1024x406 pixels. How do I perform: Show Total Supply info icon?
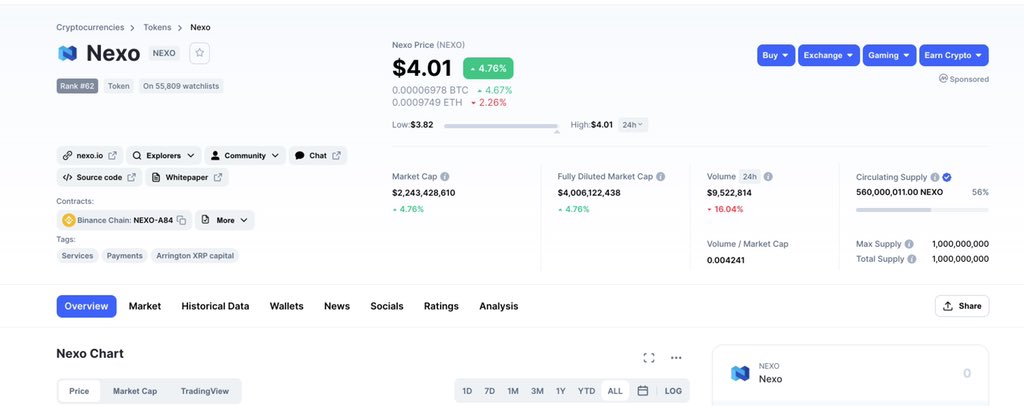click(x=912, y=258)
